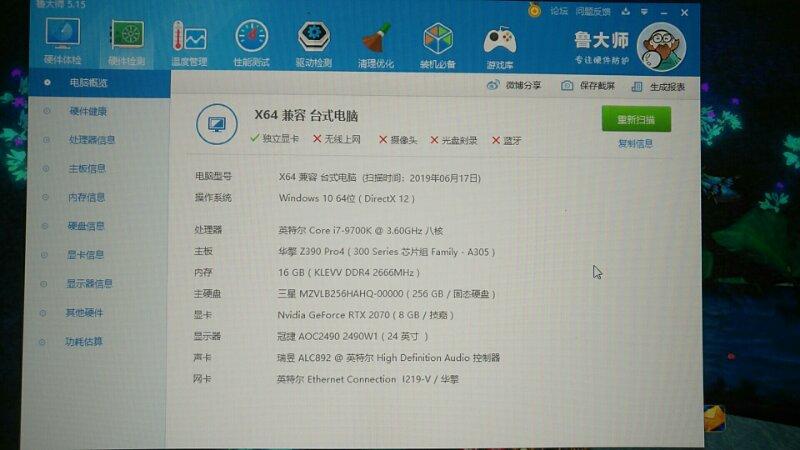The image size is (800, 450).
Task: Select 硬盘信息 in the sidebar
Action: (x=86, y=226)
